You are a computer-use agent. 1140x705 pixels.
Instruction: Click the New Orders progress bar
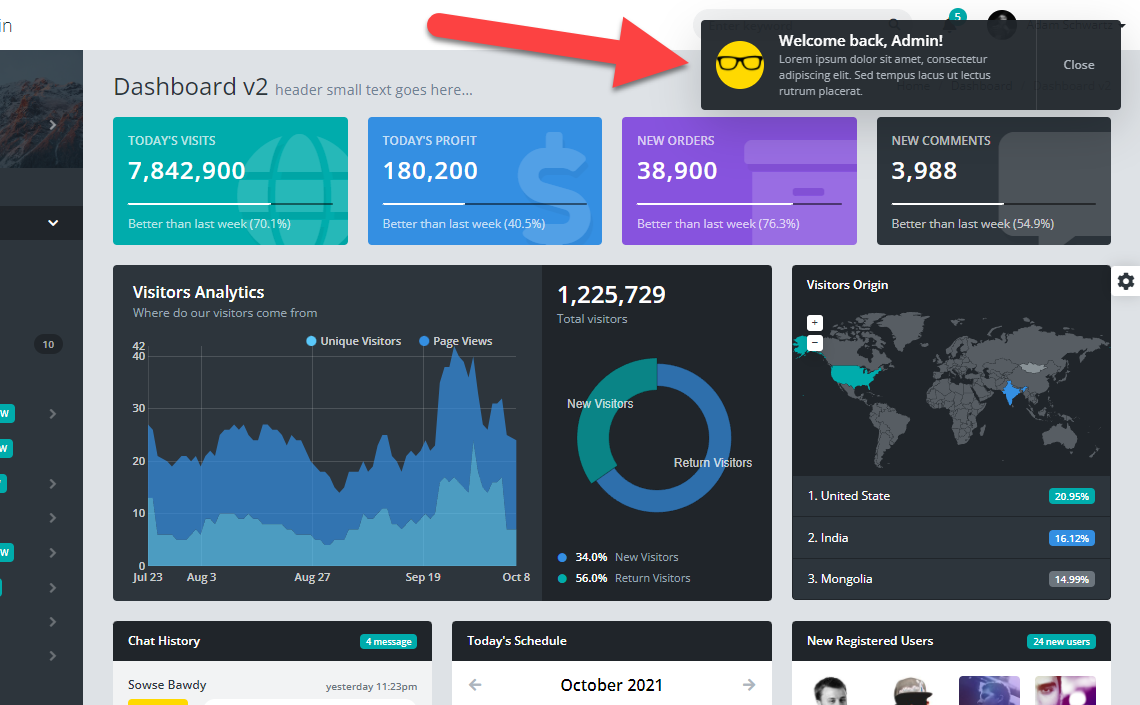[739, 204]
